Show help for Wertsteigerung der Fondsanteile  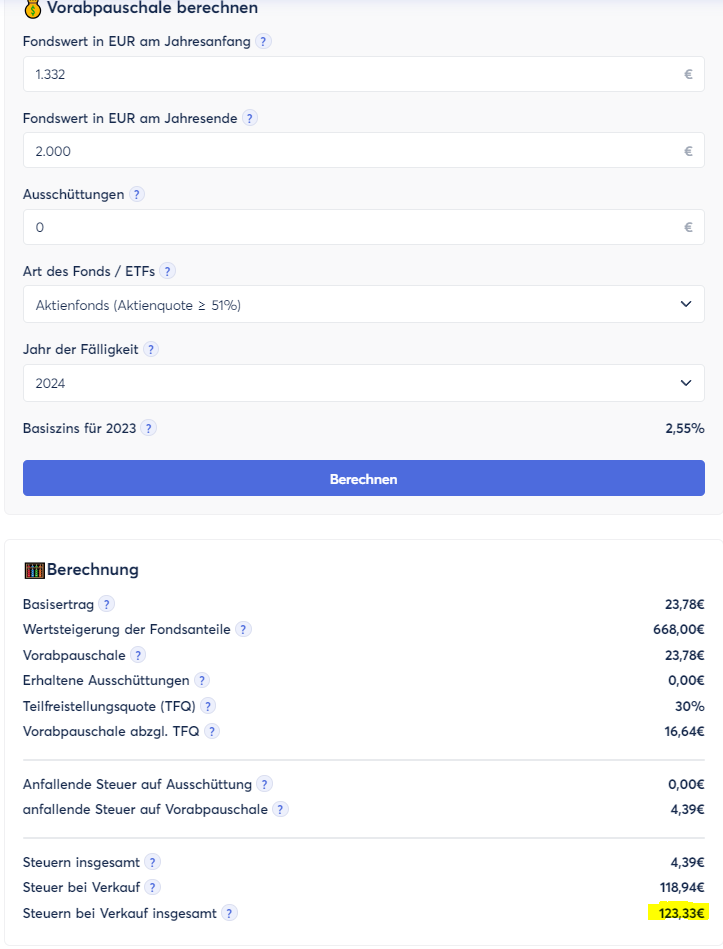tap(243, 629)
